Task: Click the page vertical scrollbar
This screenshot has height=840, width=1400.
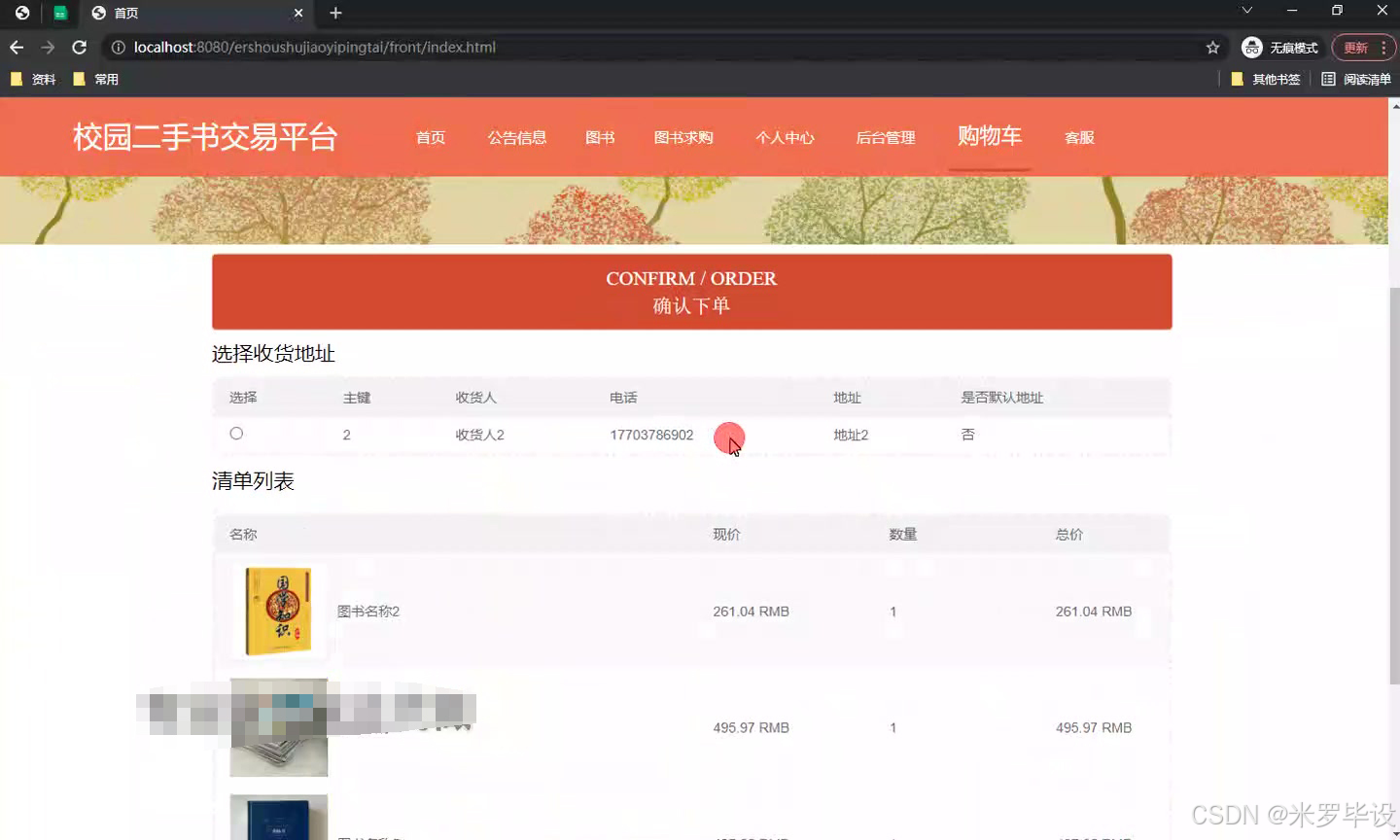Action: [1394, 486]
